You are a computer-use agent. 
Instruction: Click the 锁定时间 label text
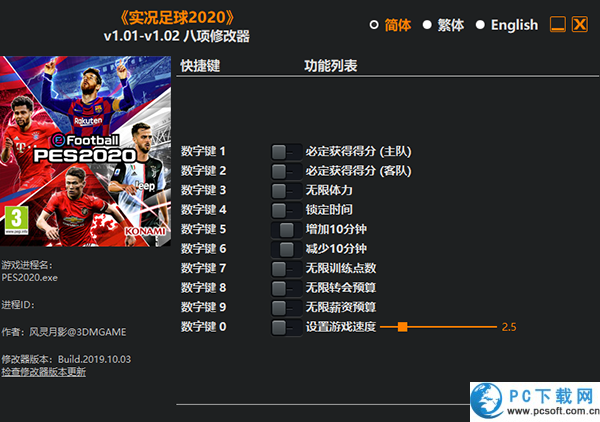[329, 210]
